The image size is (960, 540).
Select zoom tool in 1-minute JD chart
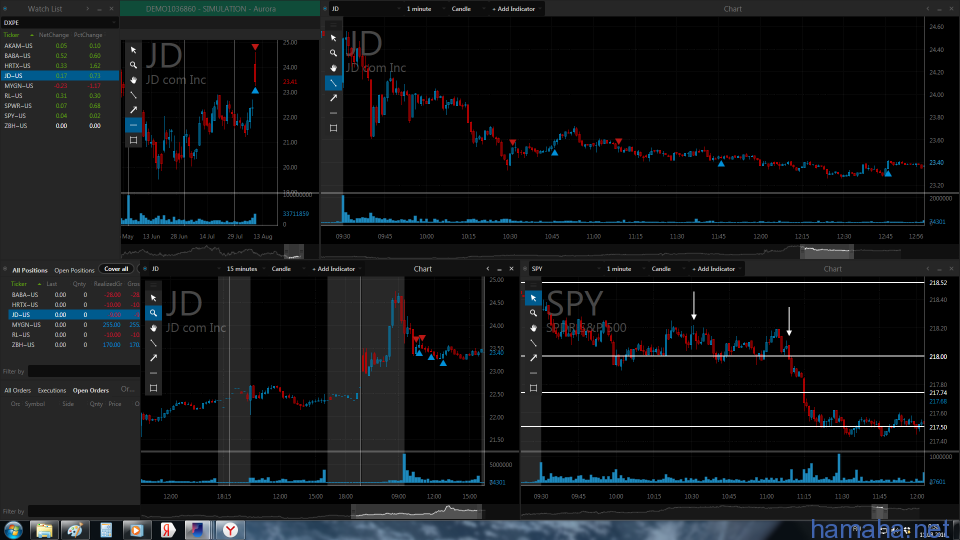pos(333,53)
